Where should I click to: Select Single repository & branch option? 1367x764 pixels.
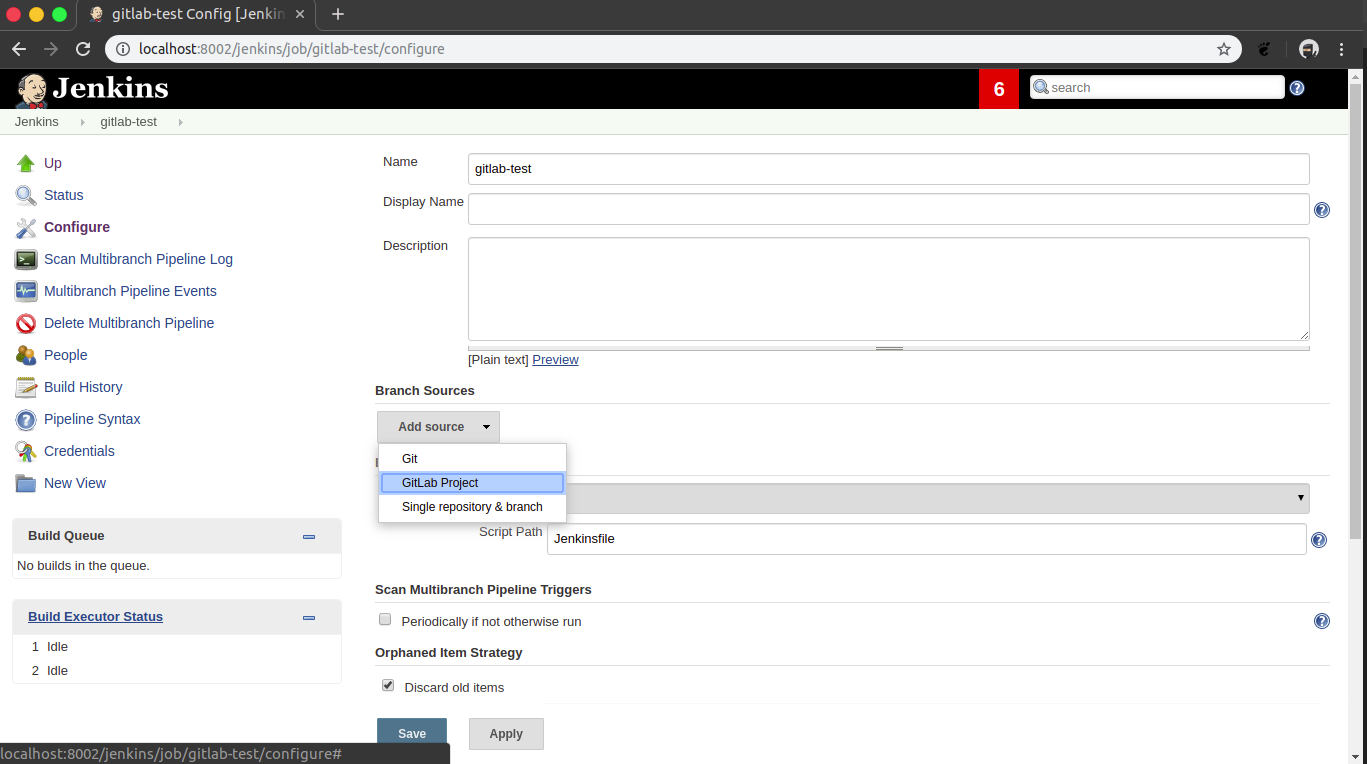472,507
